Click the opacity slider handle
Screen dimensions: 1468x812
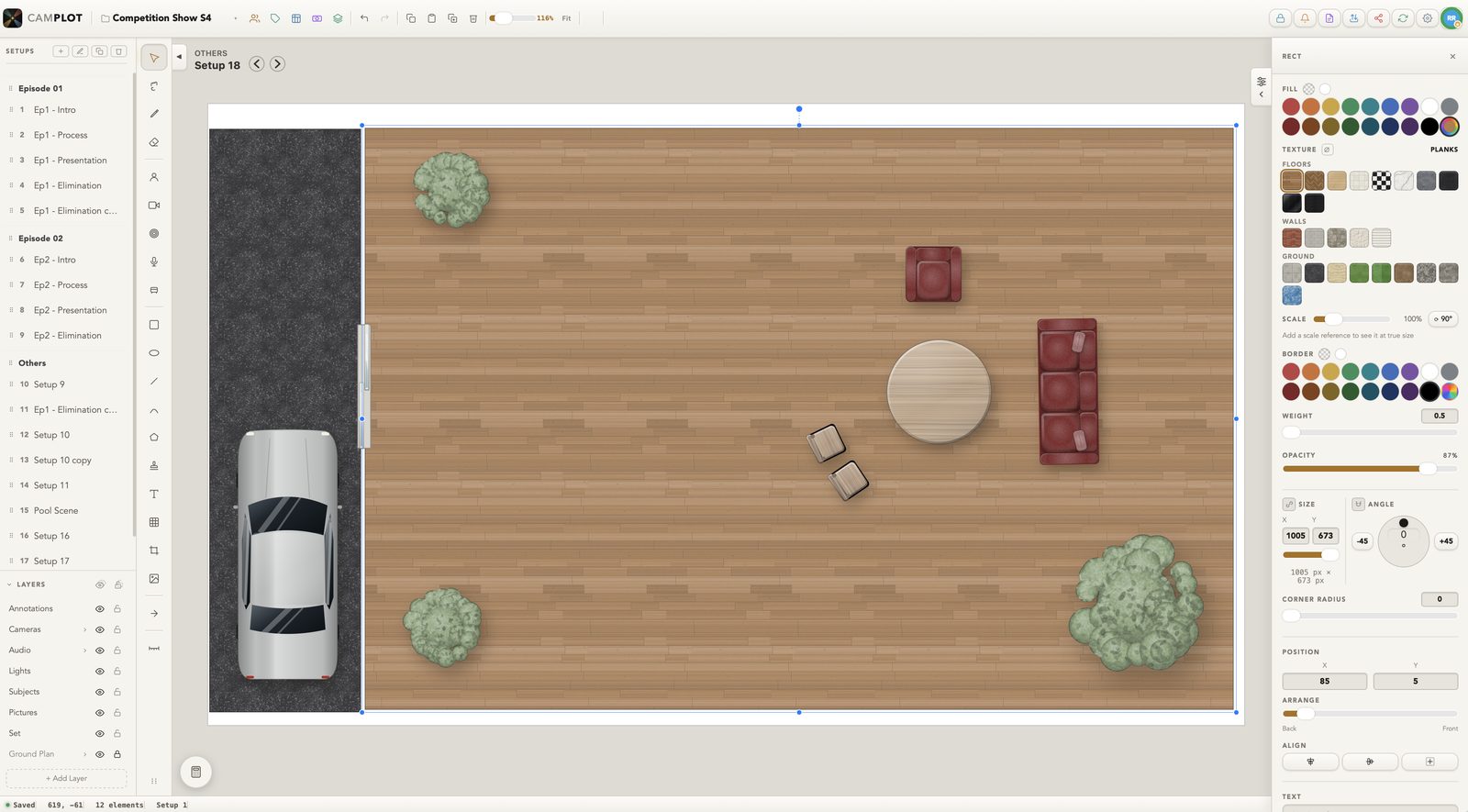pos(1428,469)
